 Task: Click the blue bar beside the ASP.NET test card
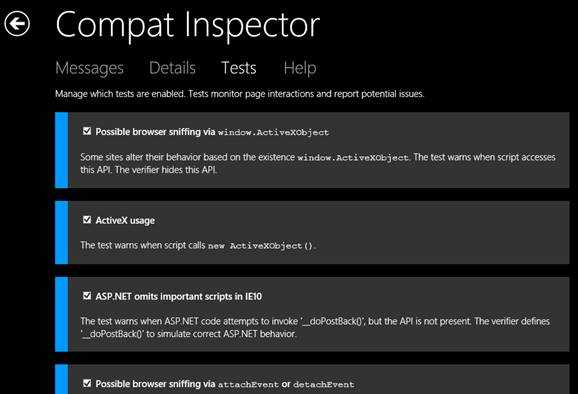pos(62,314)
